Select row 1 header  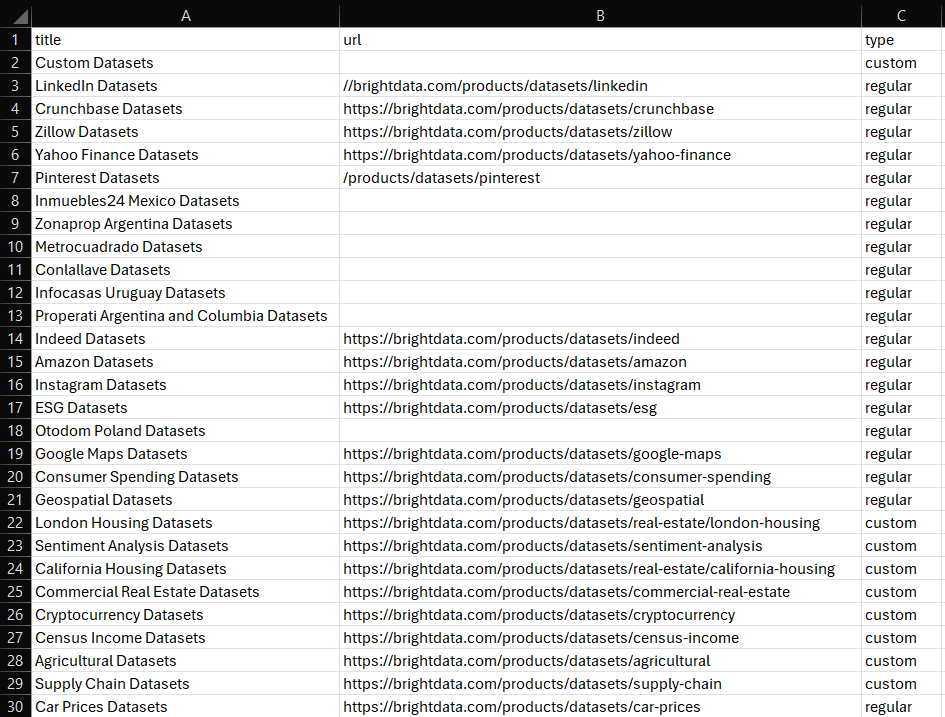[x=15, y=39]
